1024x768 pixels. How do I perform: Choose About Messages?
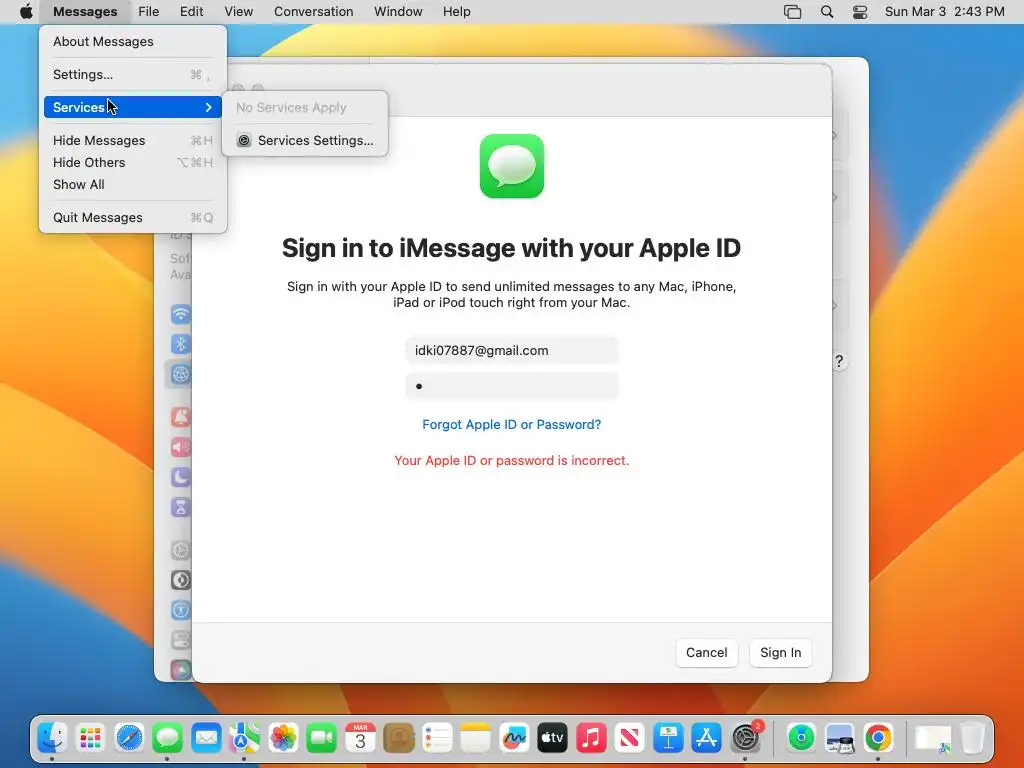click(x=133, y=41)
